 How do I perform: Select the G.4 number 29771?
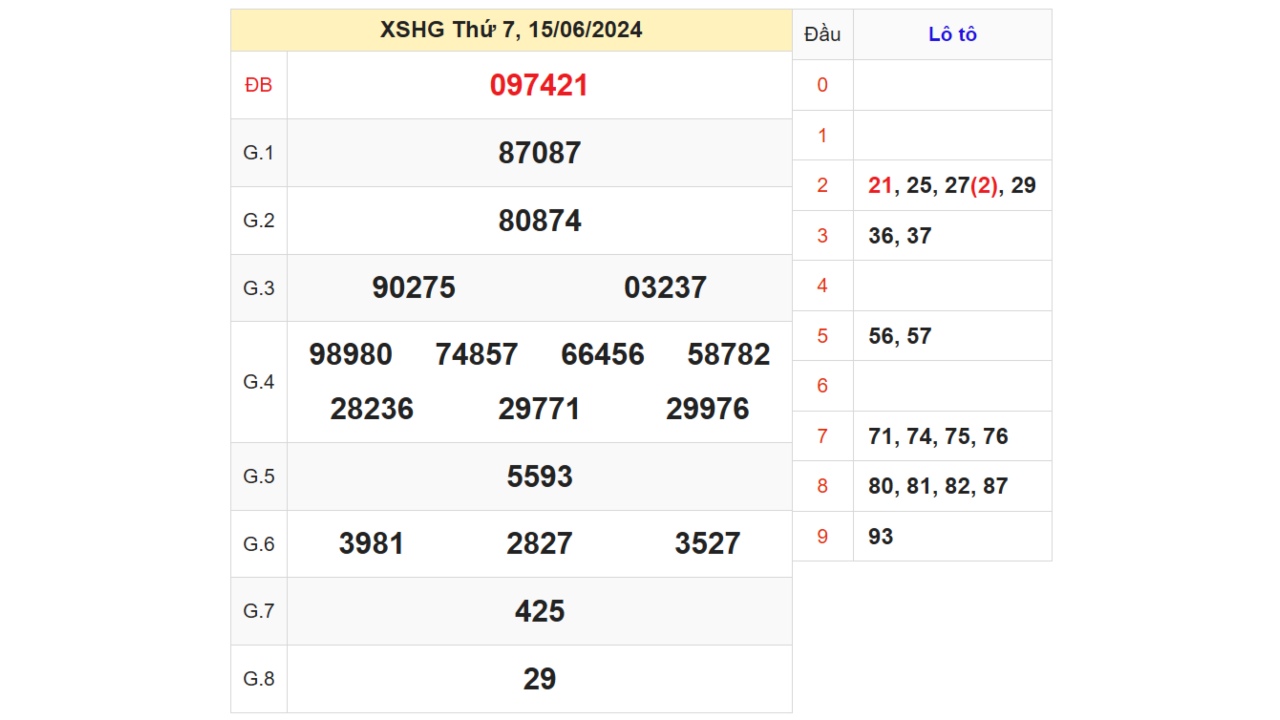(x=539, y=409)
